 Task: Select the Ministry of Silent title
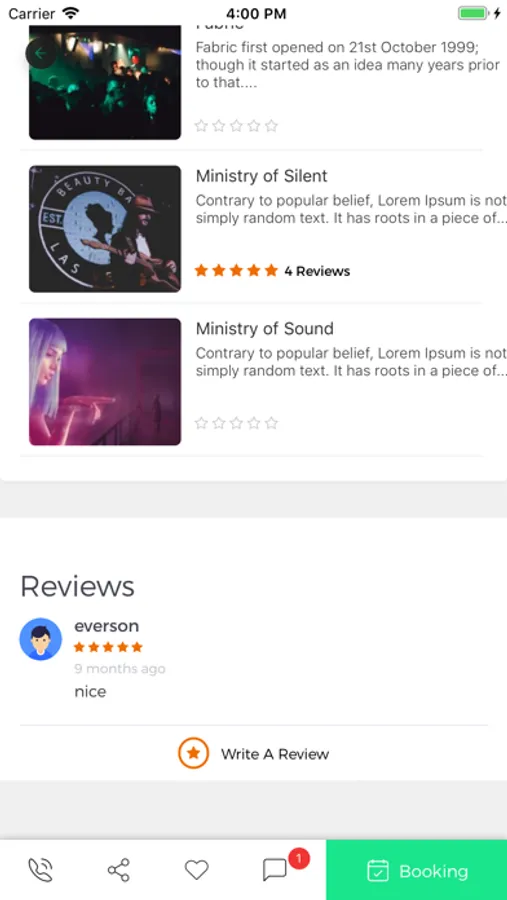coord(261,176)
